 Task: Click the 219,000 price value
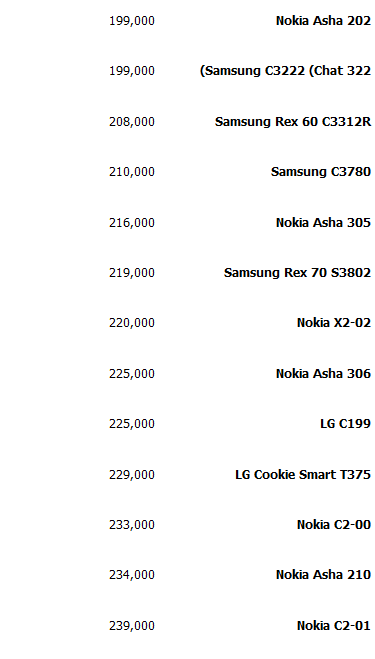coord(132,273)
